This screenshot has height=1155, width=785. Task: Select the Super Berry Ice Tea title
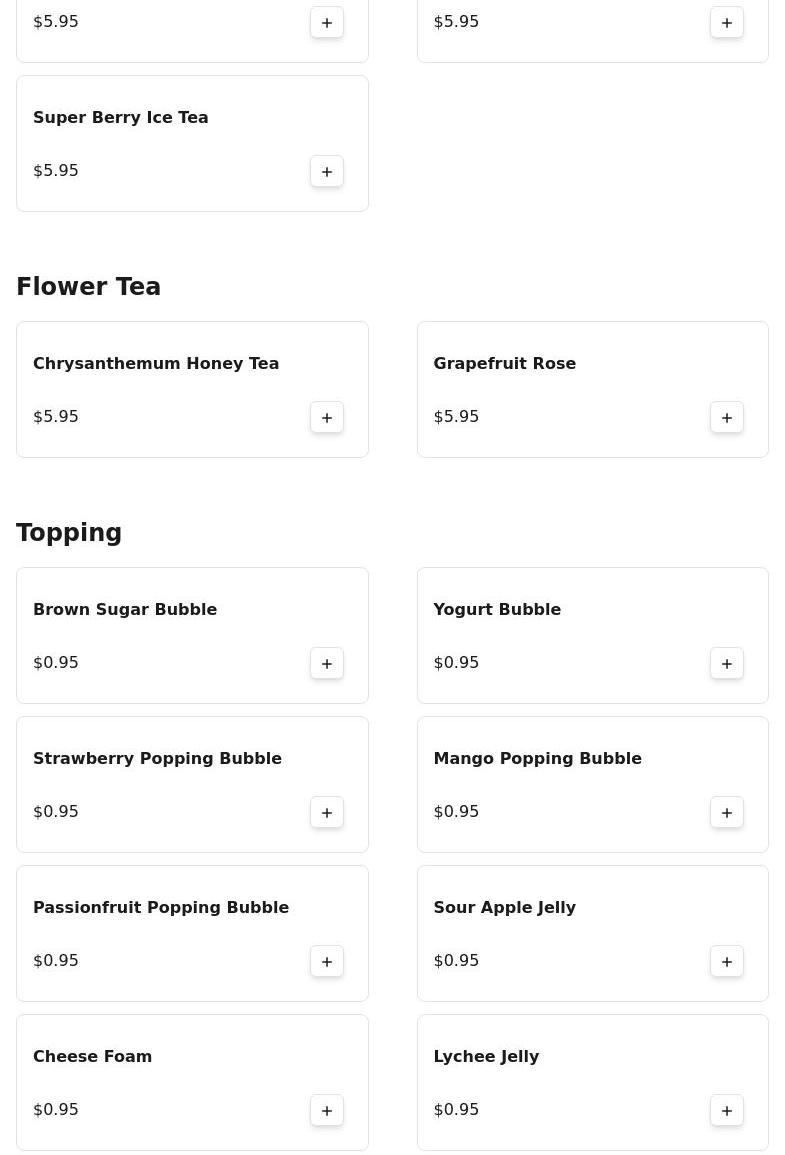tap(121, 118)
